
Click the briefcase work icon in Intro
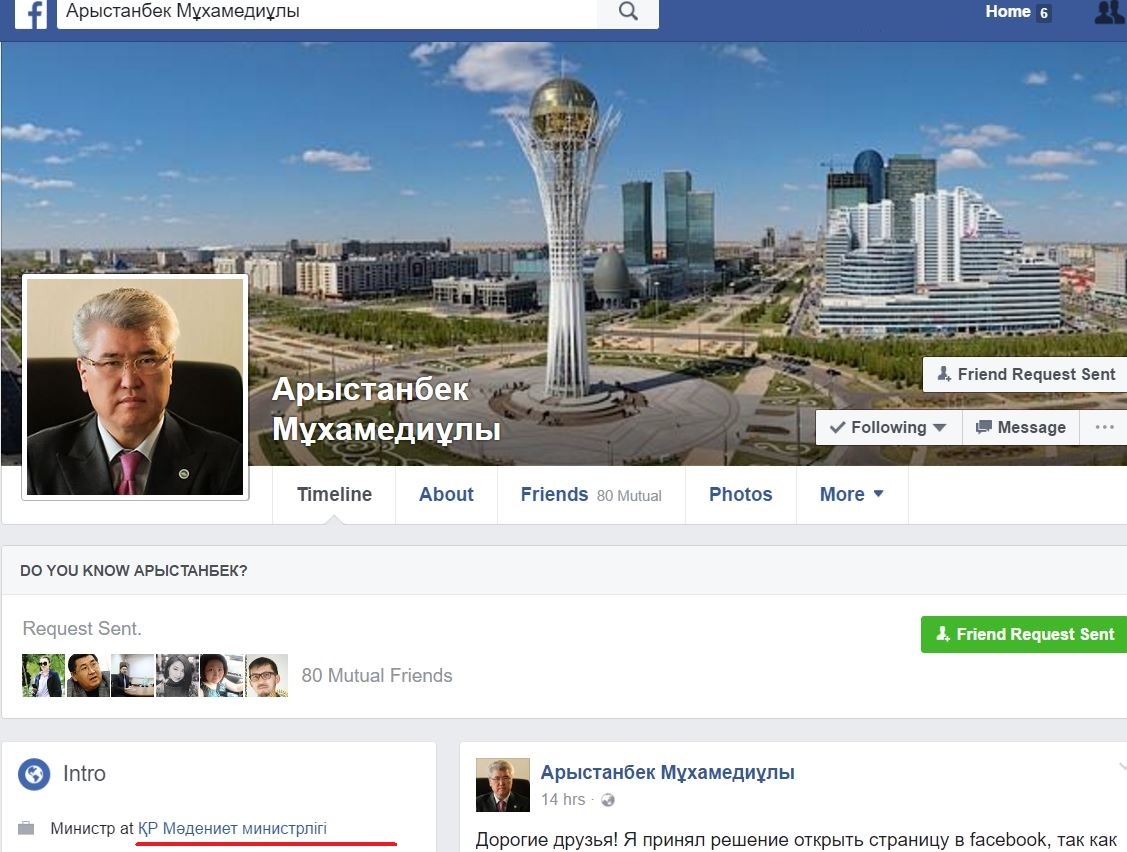tap(26, 828)
